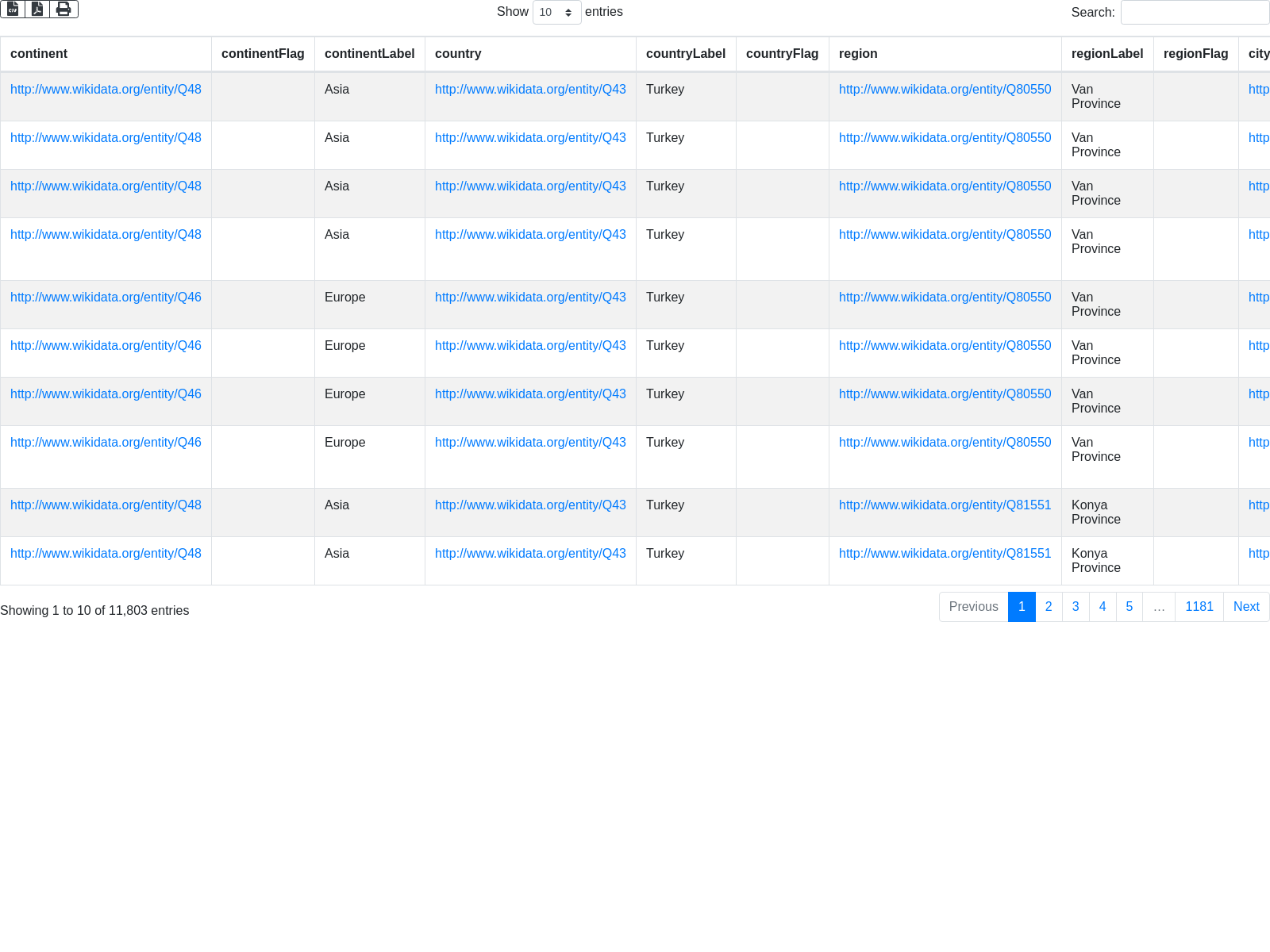Viewport: 1270px width, 952px height.
Task: Sort by the regionLabel column header
Action: pos(1106,54)
